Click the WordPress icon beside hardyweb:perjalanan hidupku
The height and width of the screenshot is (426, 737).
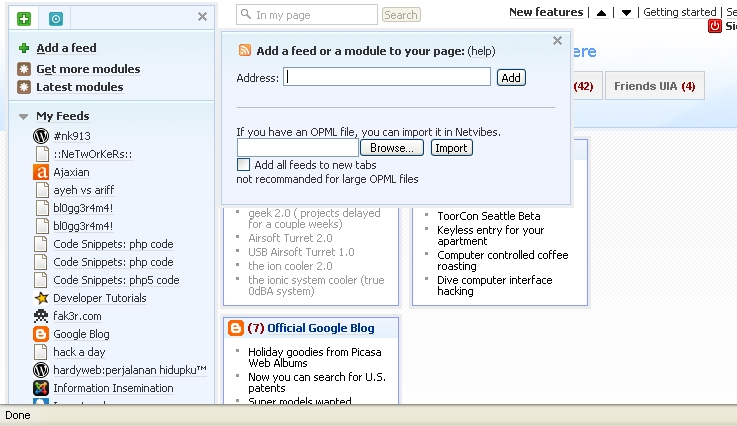pos(41,370)
